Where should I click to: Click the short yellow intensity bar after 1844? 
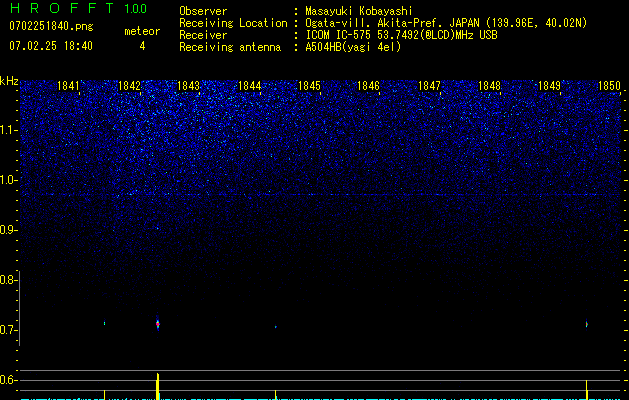pyautogui.click(x=276, y=395)
